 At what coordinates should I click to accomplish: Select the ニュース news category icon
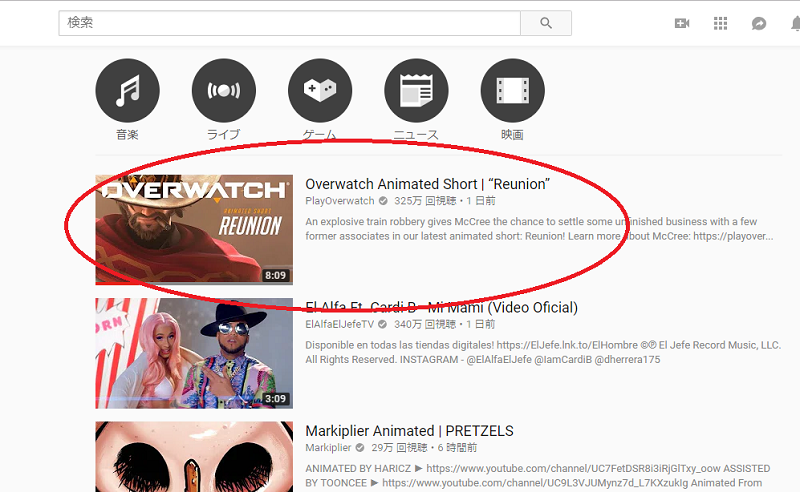tap(416, 90)
